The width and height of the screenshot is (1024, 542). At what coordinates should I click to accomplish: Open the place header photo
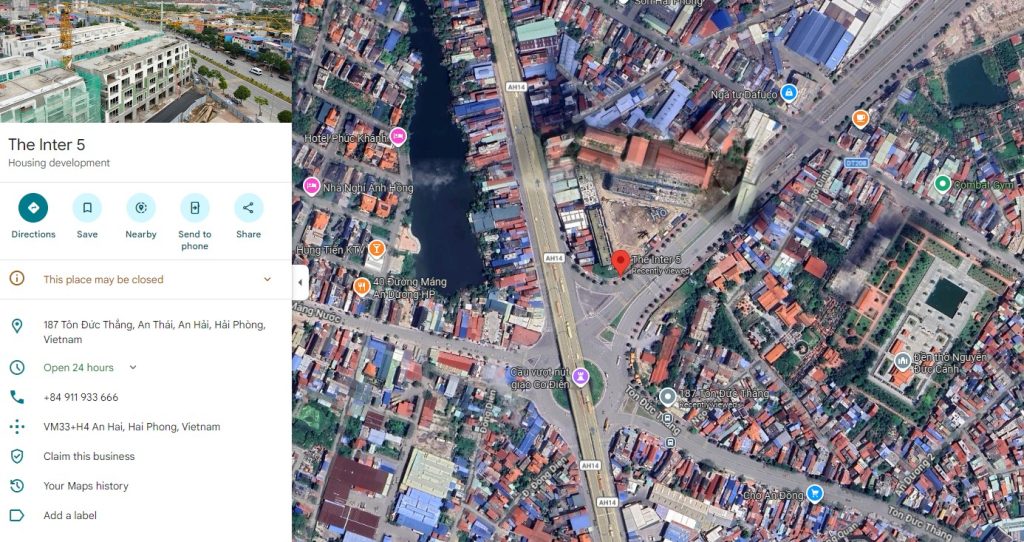[146, 61]
